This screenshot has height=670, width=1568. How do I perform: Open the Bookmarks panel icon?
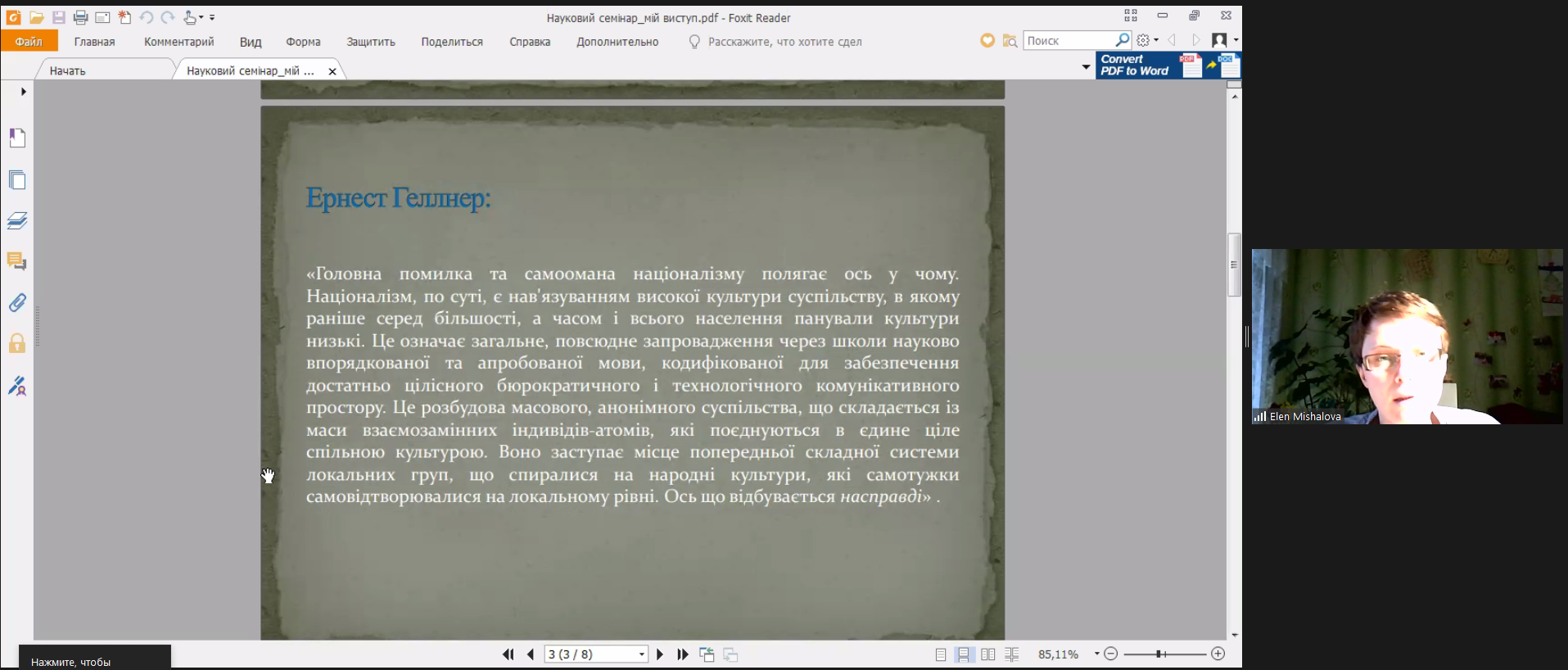pos(17,138)
